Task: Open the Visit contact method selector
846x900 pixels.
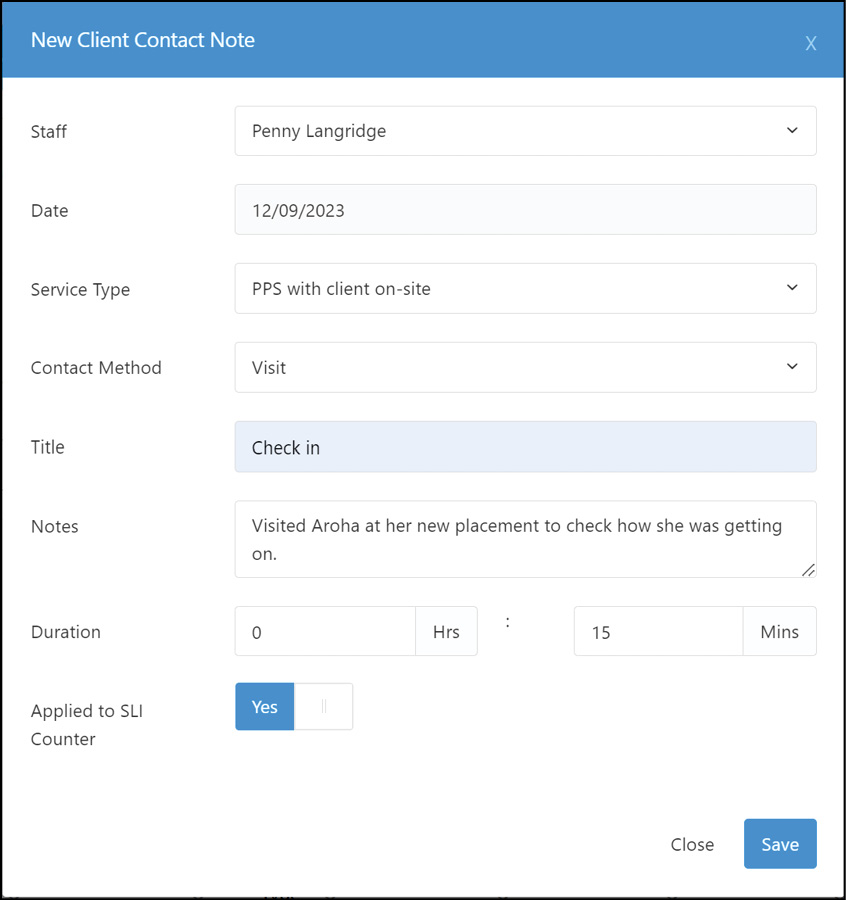Action: coord(525,367)
